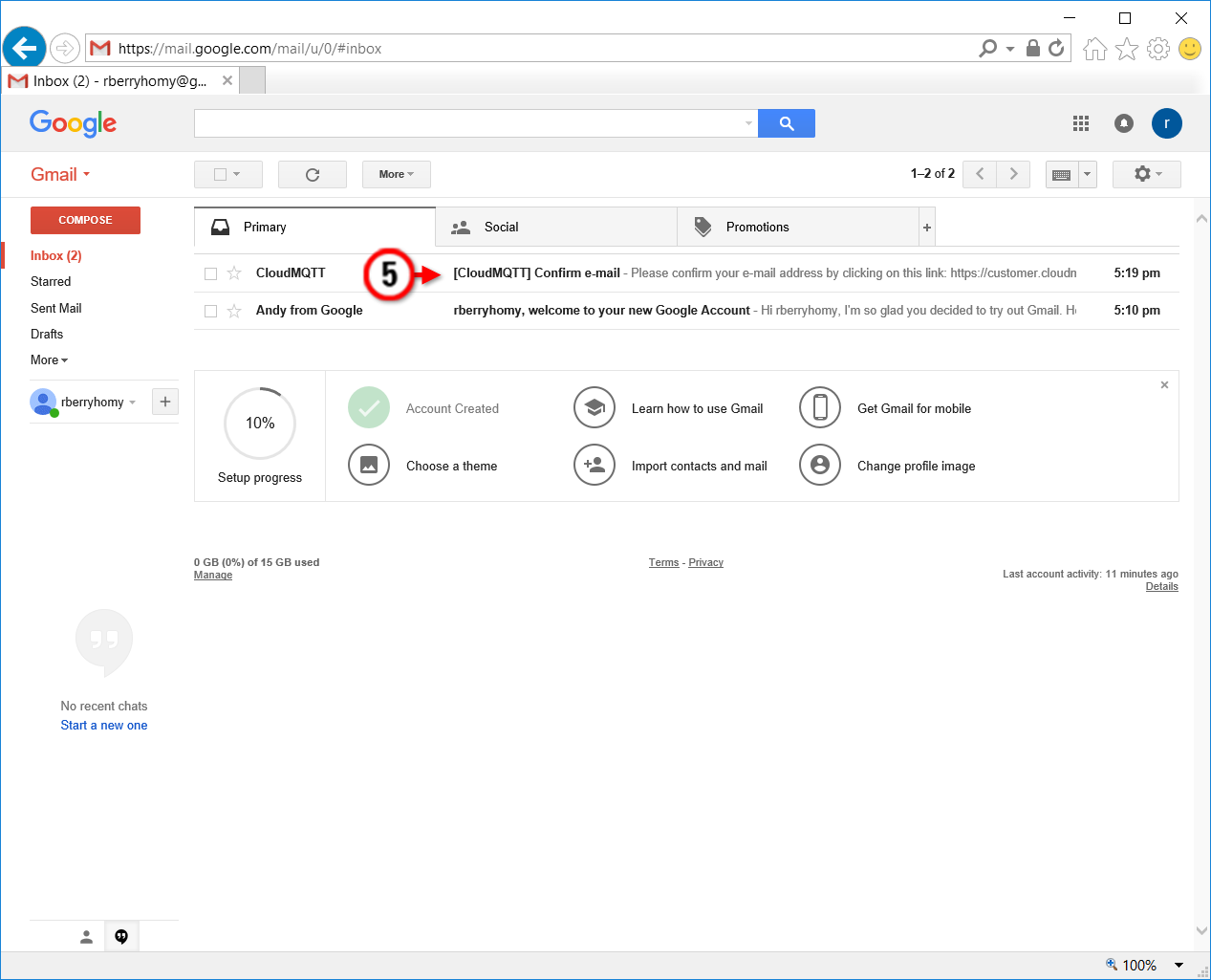The width and height of the screenshot is (1211, 980).
Task: Star the Andy from Google email
Action: (x=234, y=311)
